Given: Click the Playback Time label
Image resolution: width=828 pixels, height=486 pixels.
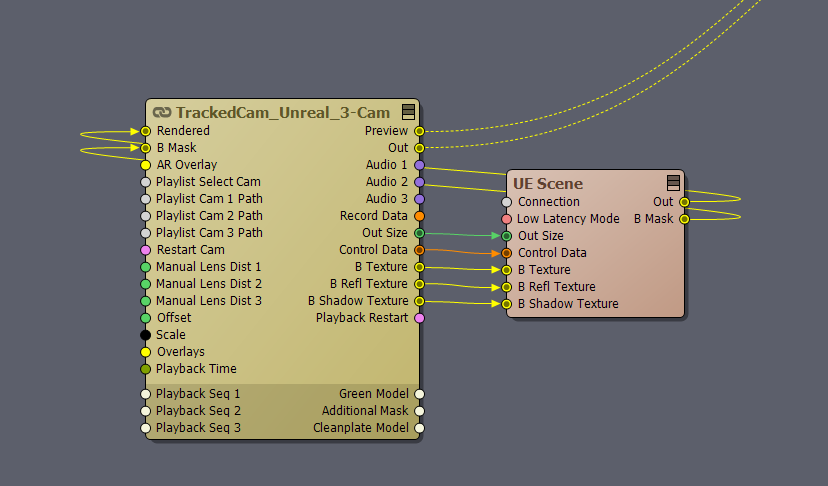Looking at the screenshot, I should point(196,369).
